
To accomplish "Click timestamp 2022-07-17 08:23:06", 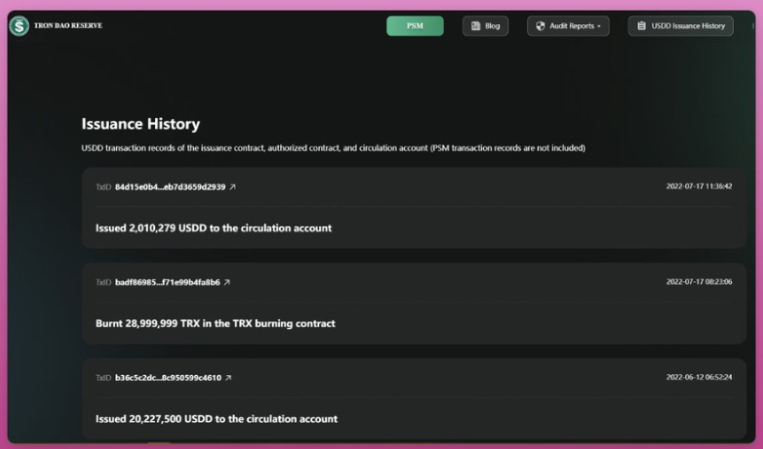I will coord(699,282).
